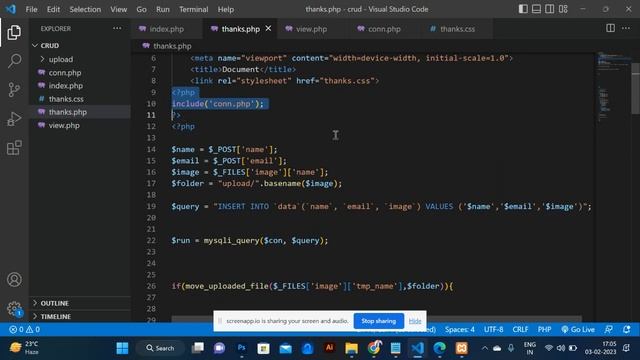
Task: Change line endings via CRLF
Action: pyautogui.click(x=520, y=329)
